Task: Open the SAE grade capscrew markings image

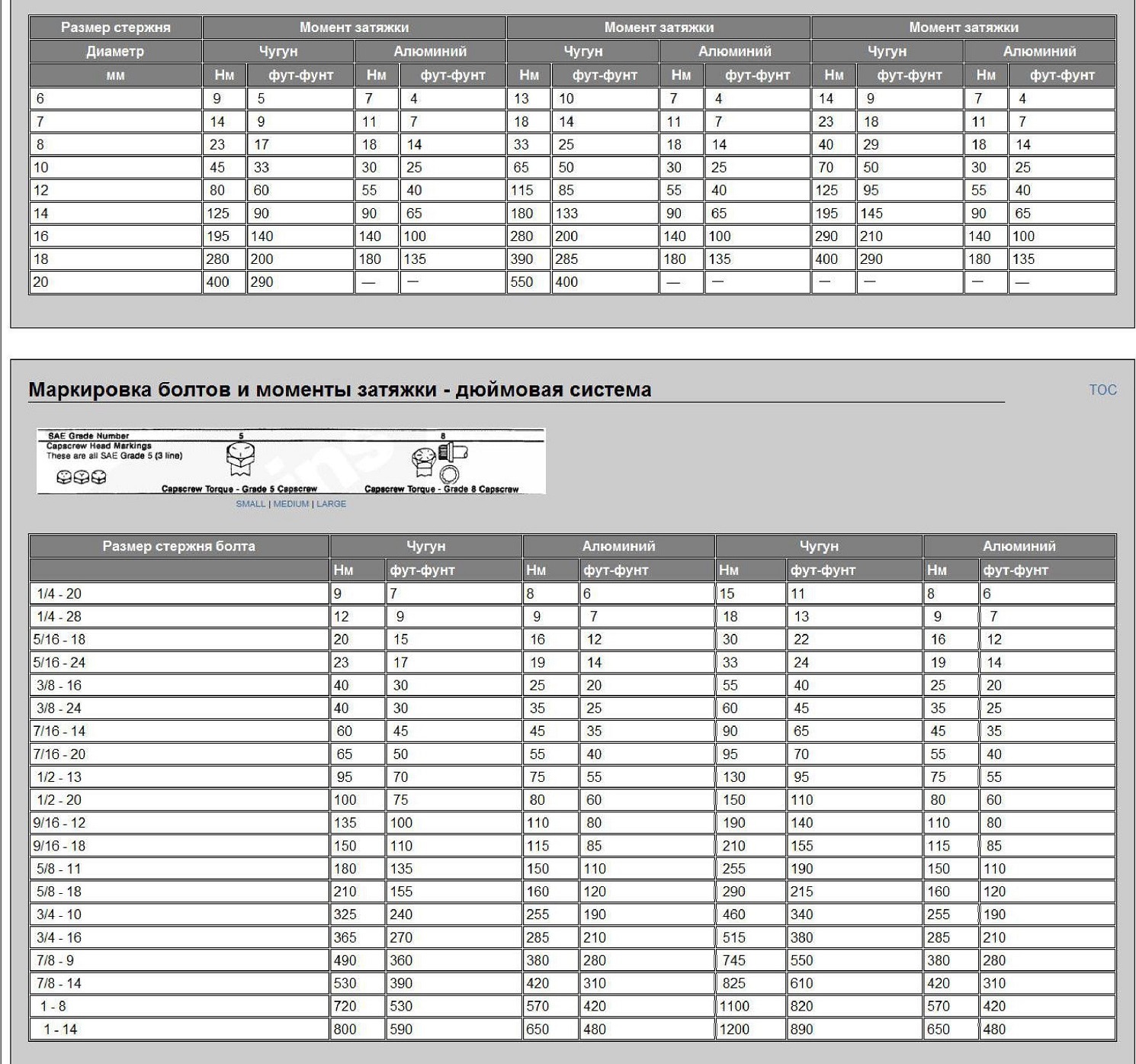Action: (x=291, y=461)
